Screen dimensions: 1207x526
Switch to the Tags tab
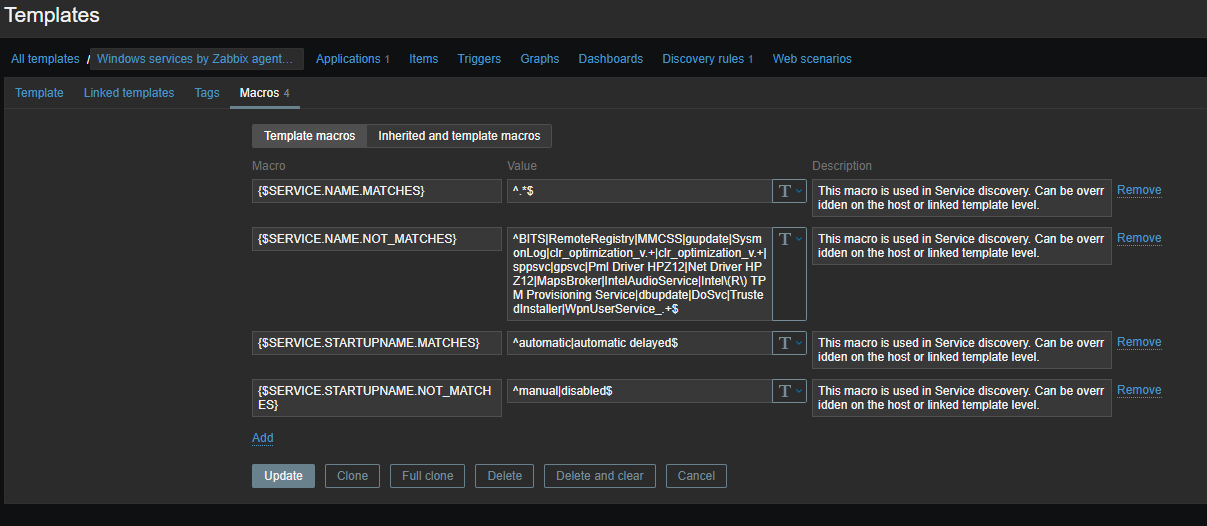point(207,93)
